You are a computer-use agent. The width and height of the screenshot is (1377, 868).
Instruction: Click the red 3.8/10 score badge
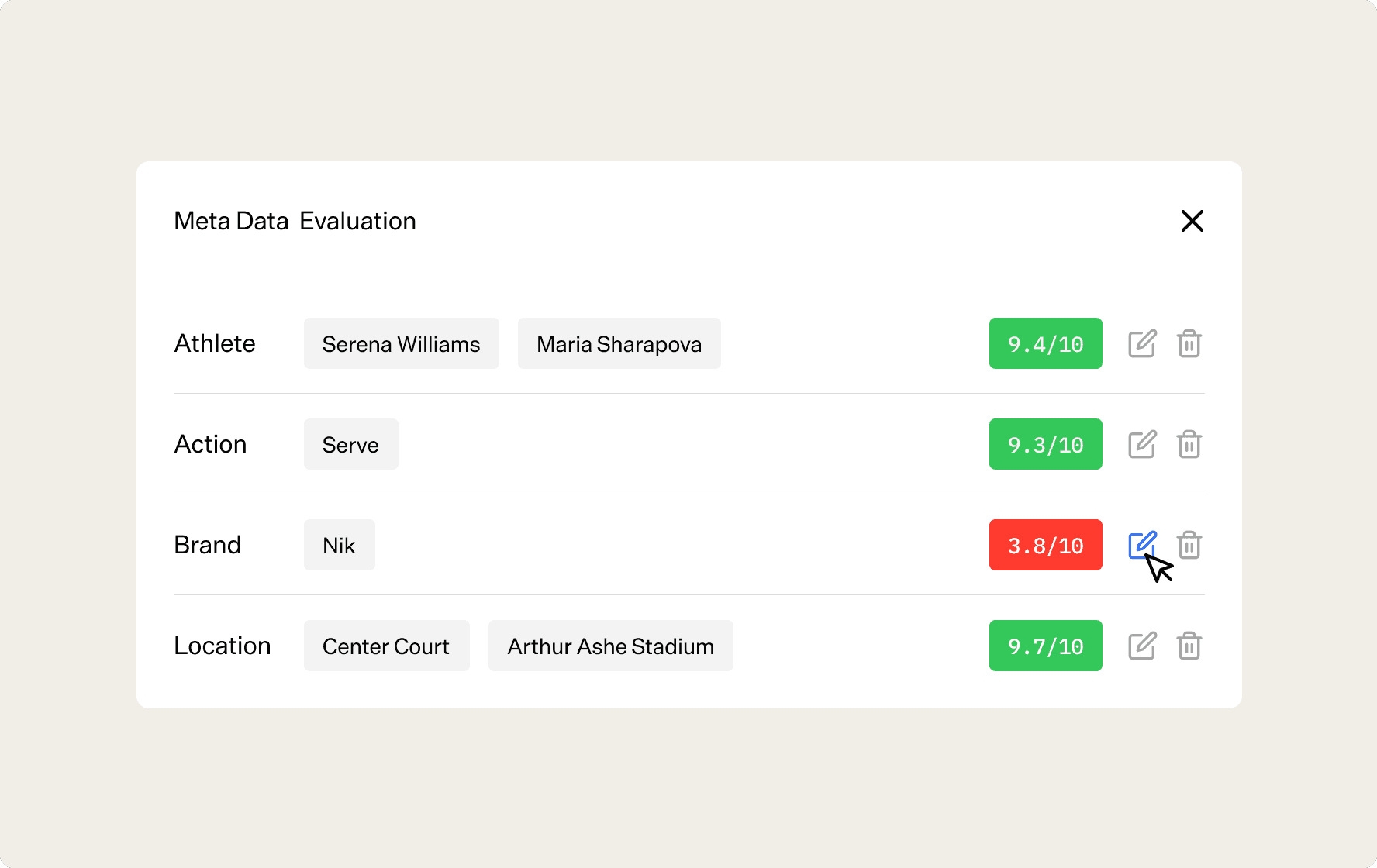[1045, 545]
